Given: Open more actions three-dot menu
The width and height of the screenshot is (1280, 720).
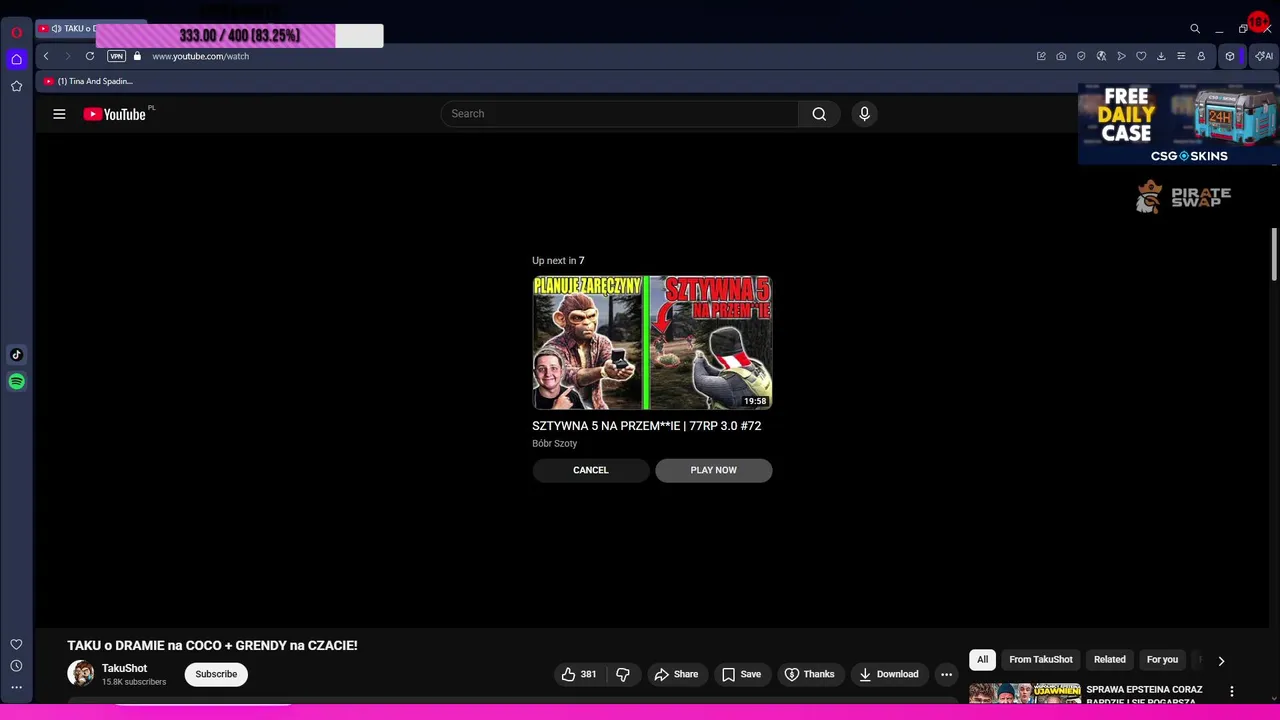Looking at the screenshot, I should coord(946,674).
